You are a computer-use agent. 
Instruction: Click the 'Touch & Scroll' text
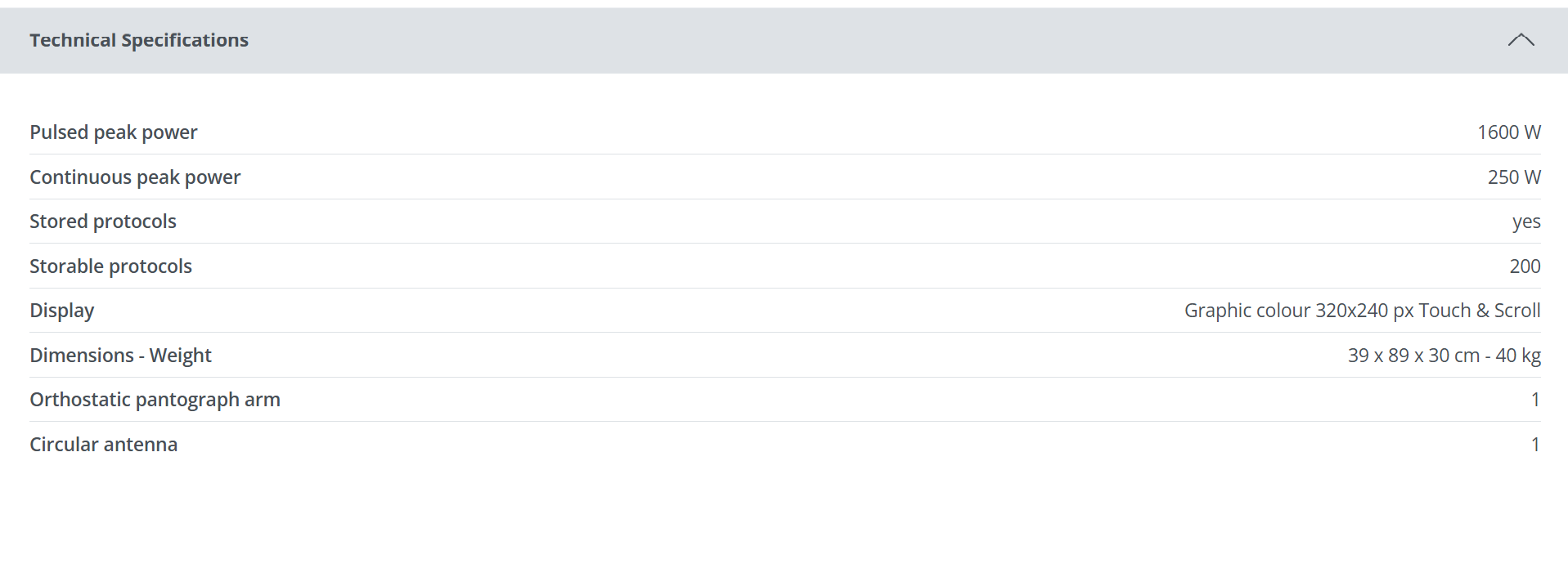[x=1479, y=311]
